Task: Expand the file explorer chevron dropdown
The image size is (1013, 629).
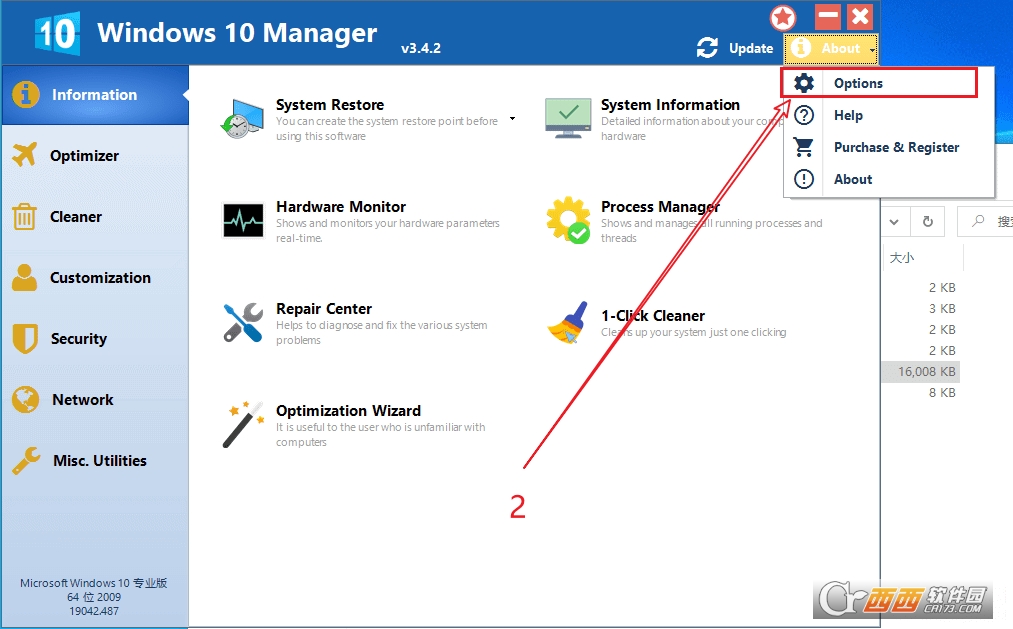Action: [894, 222]
